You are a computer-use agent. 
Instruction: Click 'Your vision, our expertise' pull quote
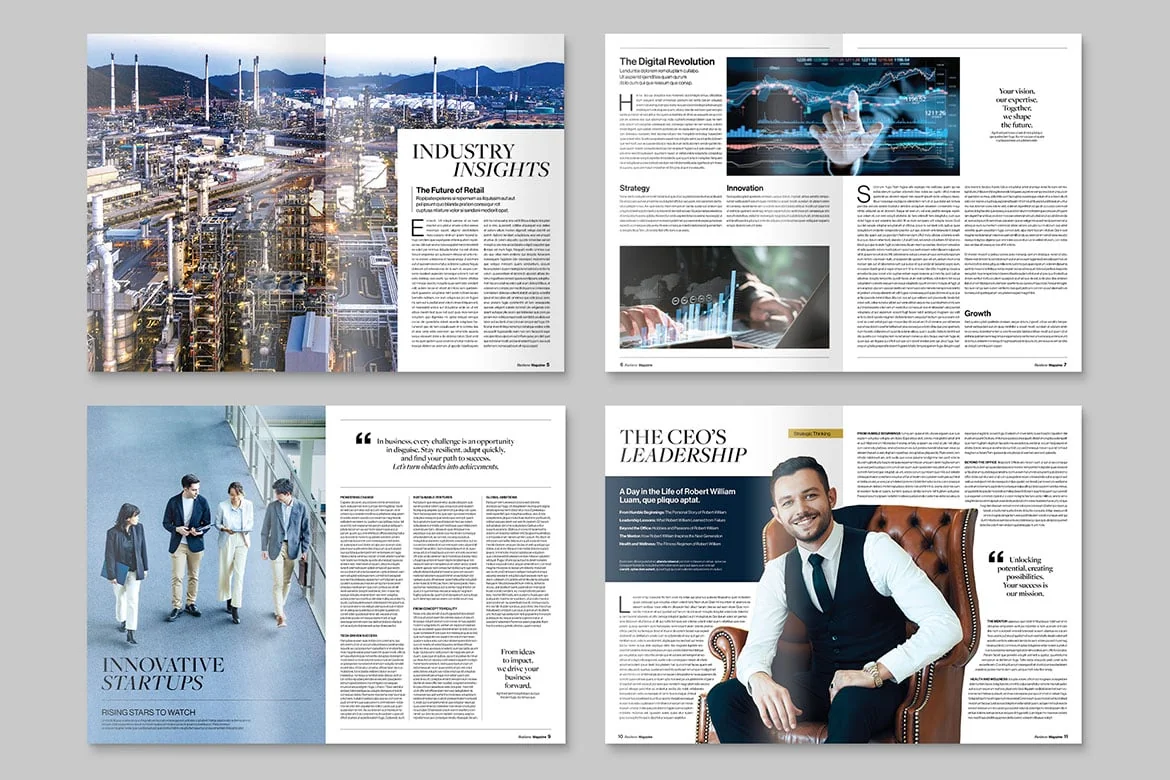(x=1017, y=108)
